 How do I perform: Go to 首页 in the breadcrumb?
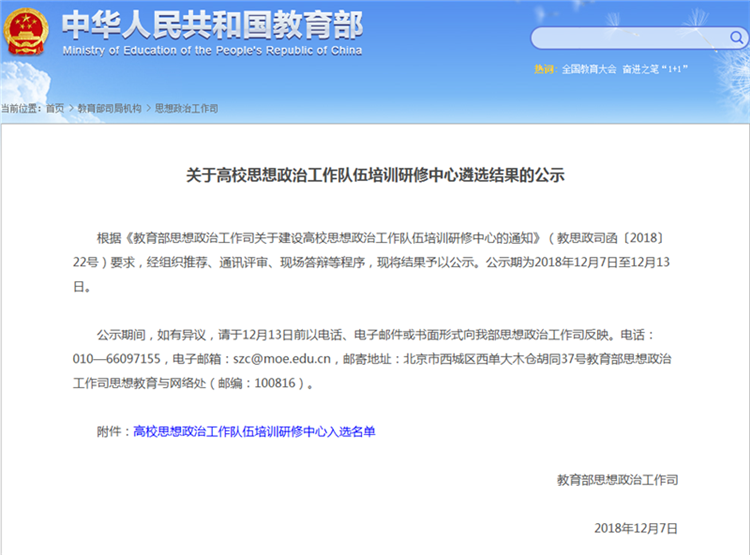point(55,108)
